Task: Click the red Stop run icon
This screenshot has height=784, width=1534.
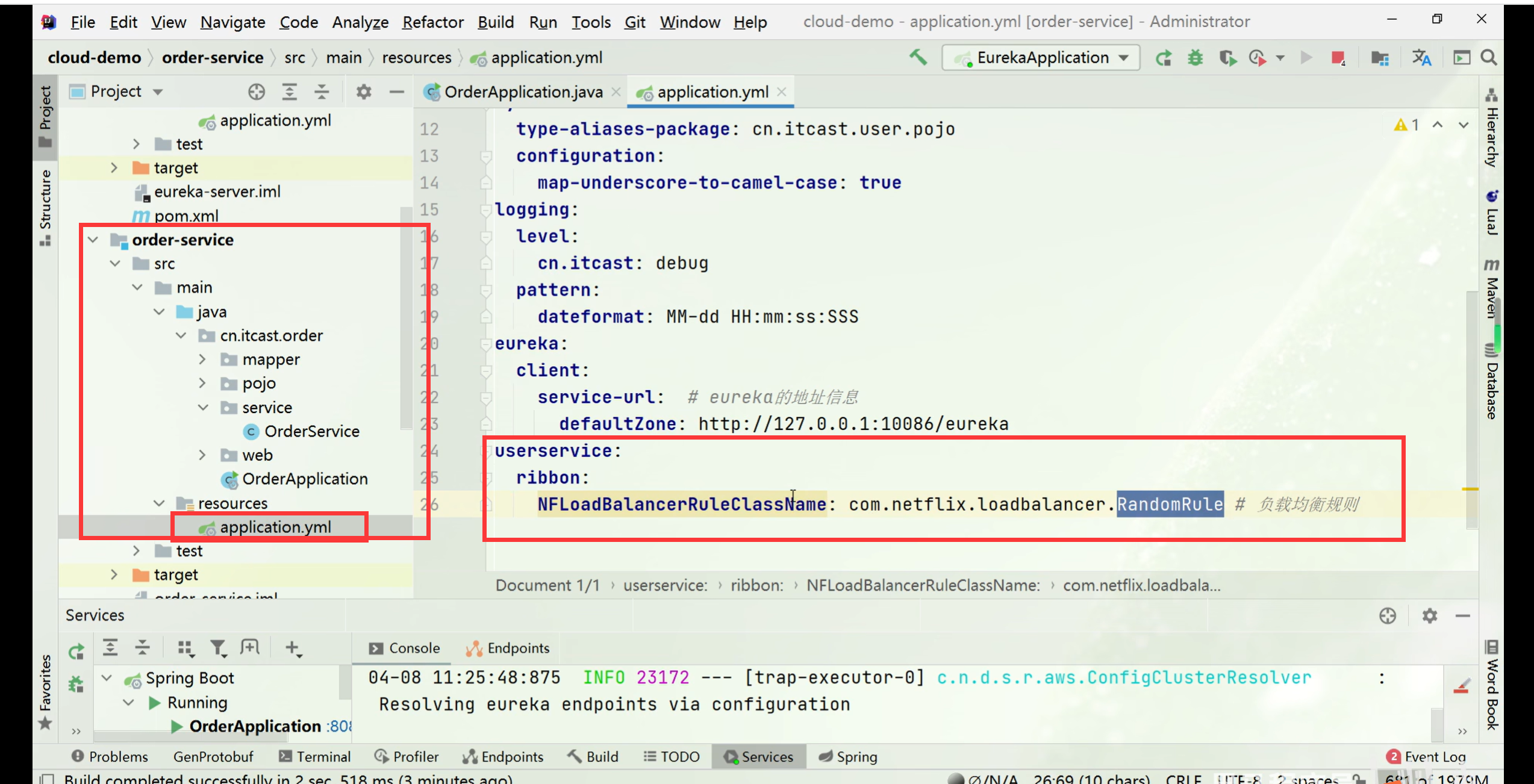Action: pyautogui.click(x=1338, y=58)
